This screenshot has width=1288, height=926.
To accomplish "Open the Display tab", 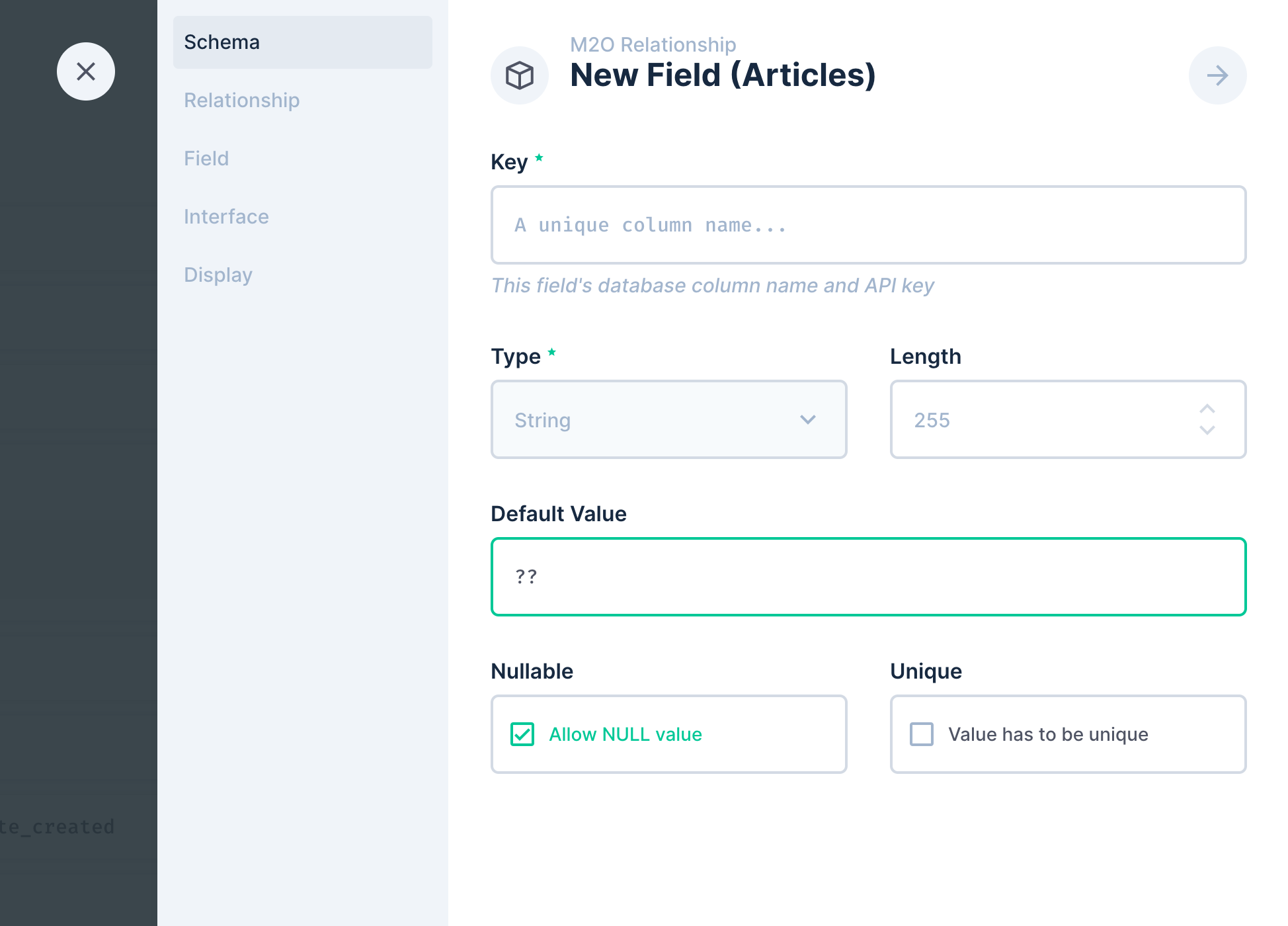I will click(218, 275).
